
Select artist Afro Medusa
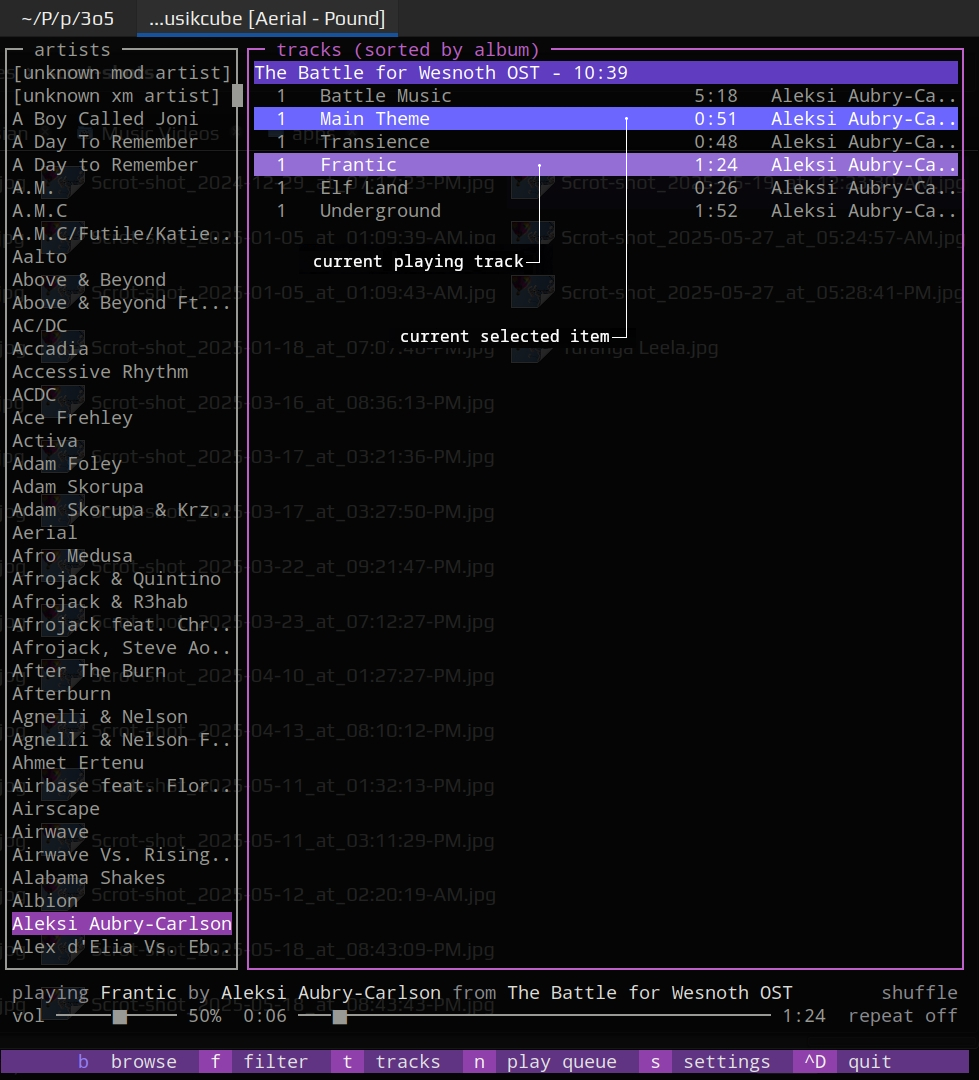[x=72, y=556]
